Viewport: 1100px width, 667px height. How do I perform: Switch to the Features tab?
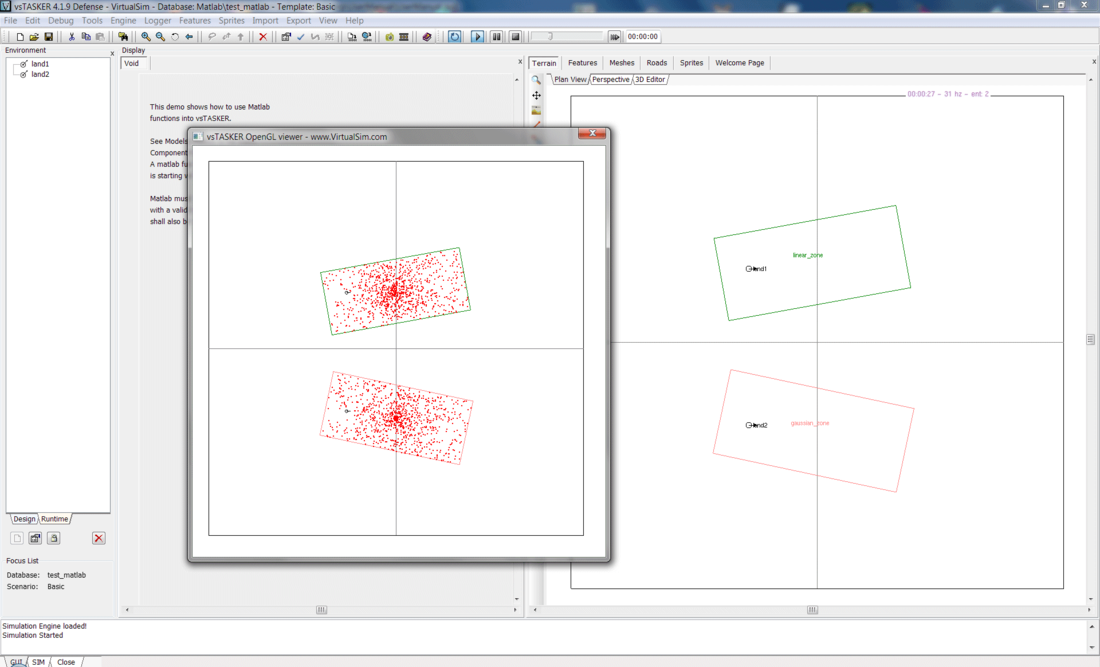[x=582, y=63]
